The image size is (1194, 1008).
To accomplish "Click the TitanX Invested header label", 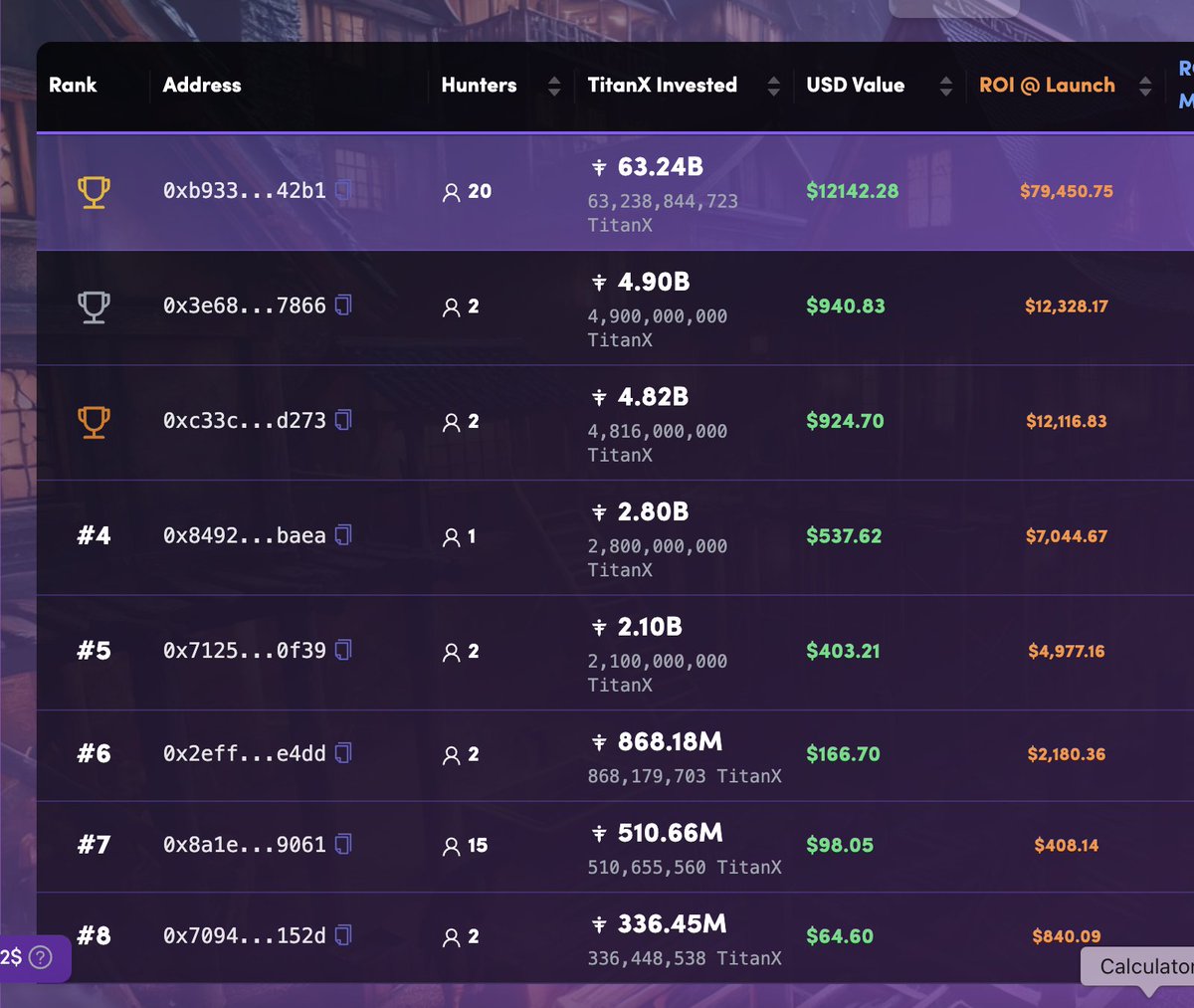I will [x=662, y=85].
